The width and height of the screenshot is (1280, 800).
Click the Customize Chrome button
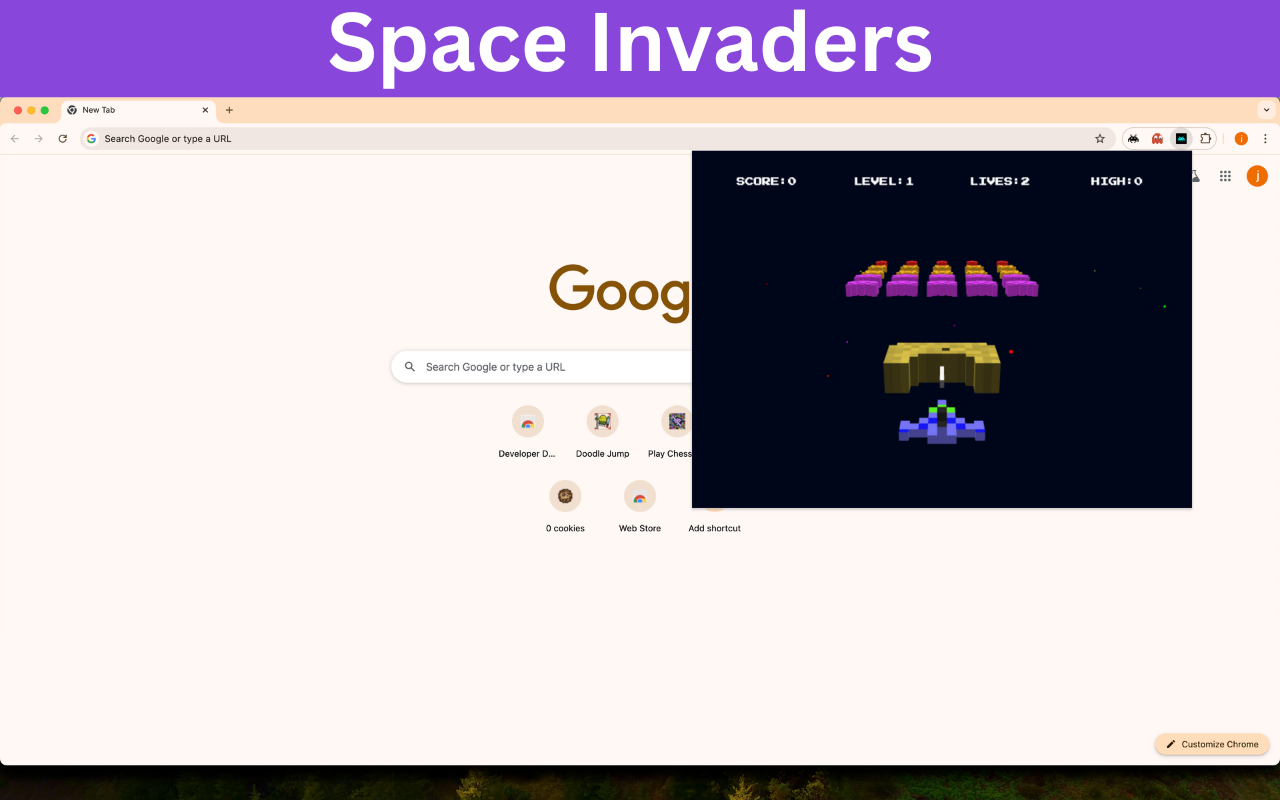point(1212,744)
